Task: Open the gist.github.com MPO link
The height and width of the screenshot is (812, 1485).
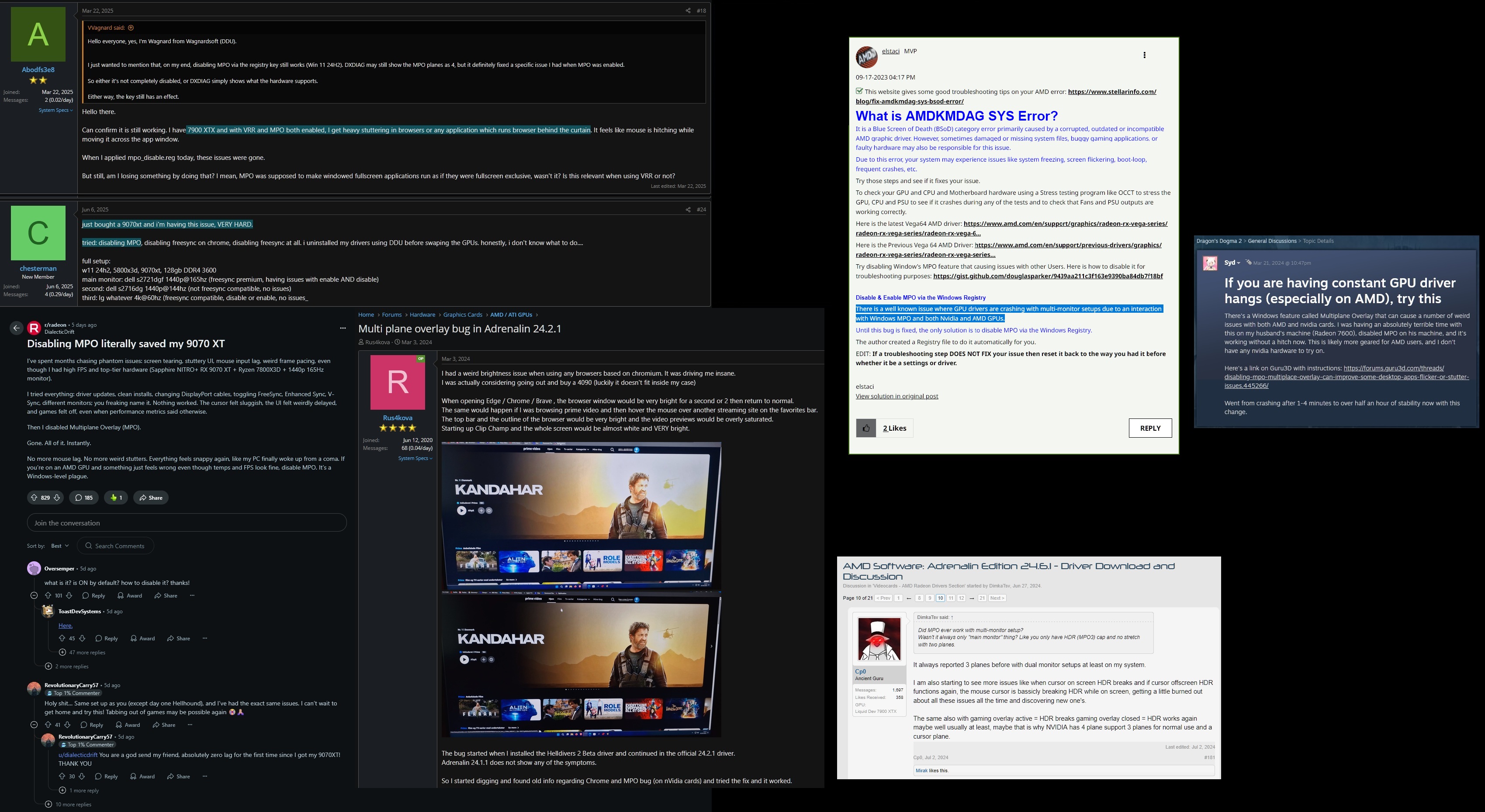Action: (1048, 276)
